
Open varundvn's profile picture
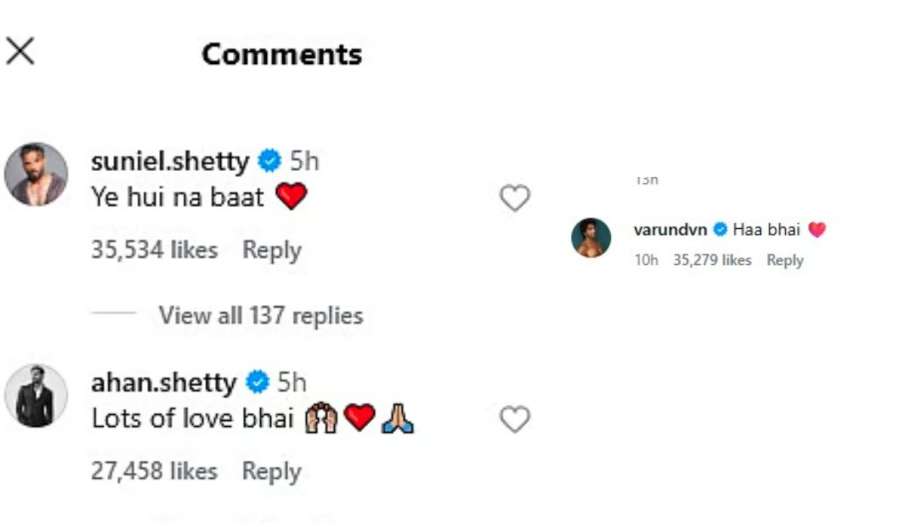point(591,238)
